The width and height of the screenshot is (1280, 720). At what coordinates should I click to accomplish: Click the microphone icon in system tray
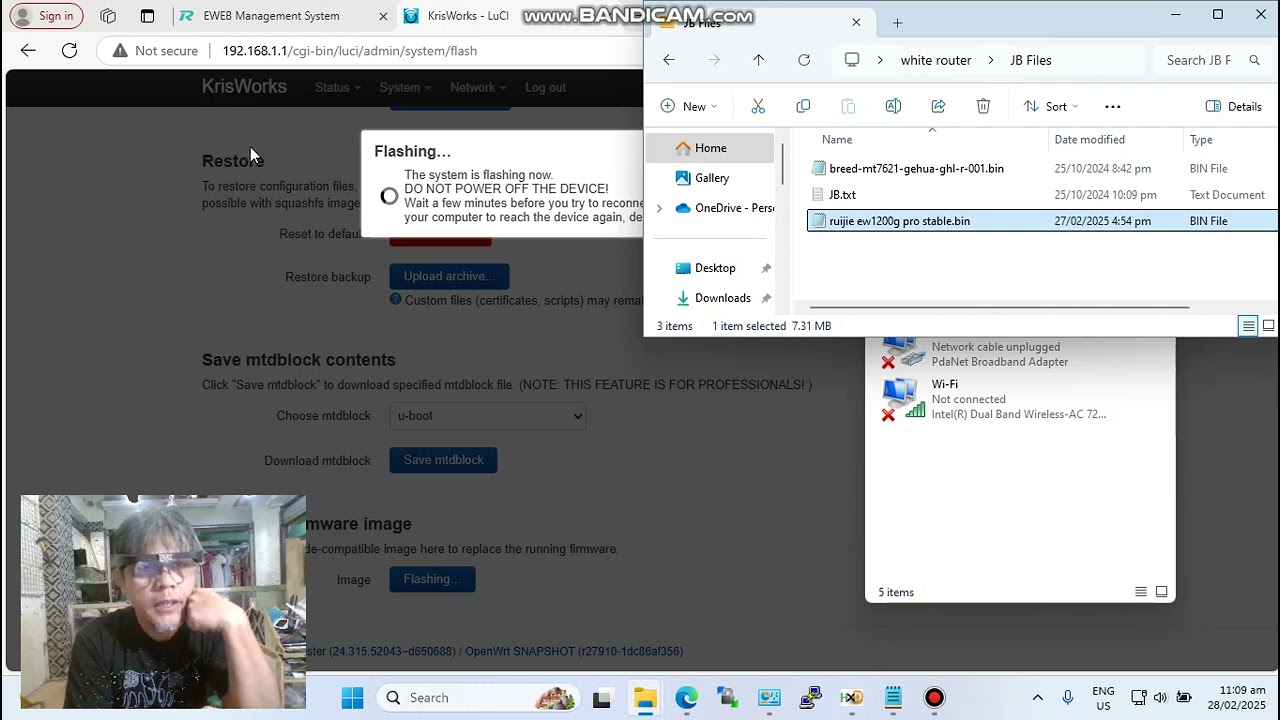(x=1068, y=698)
